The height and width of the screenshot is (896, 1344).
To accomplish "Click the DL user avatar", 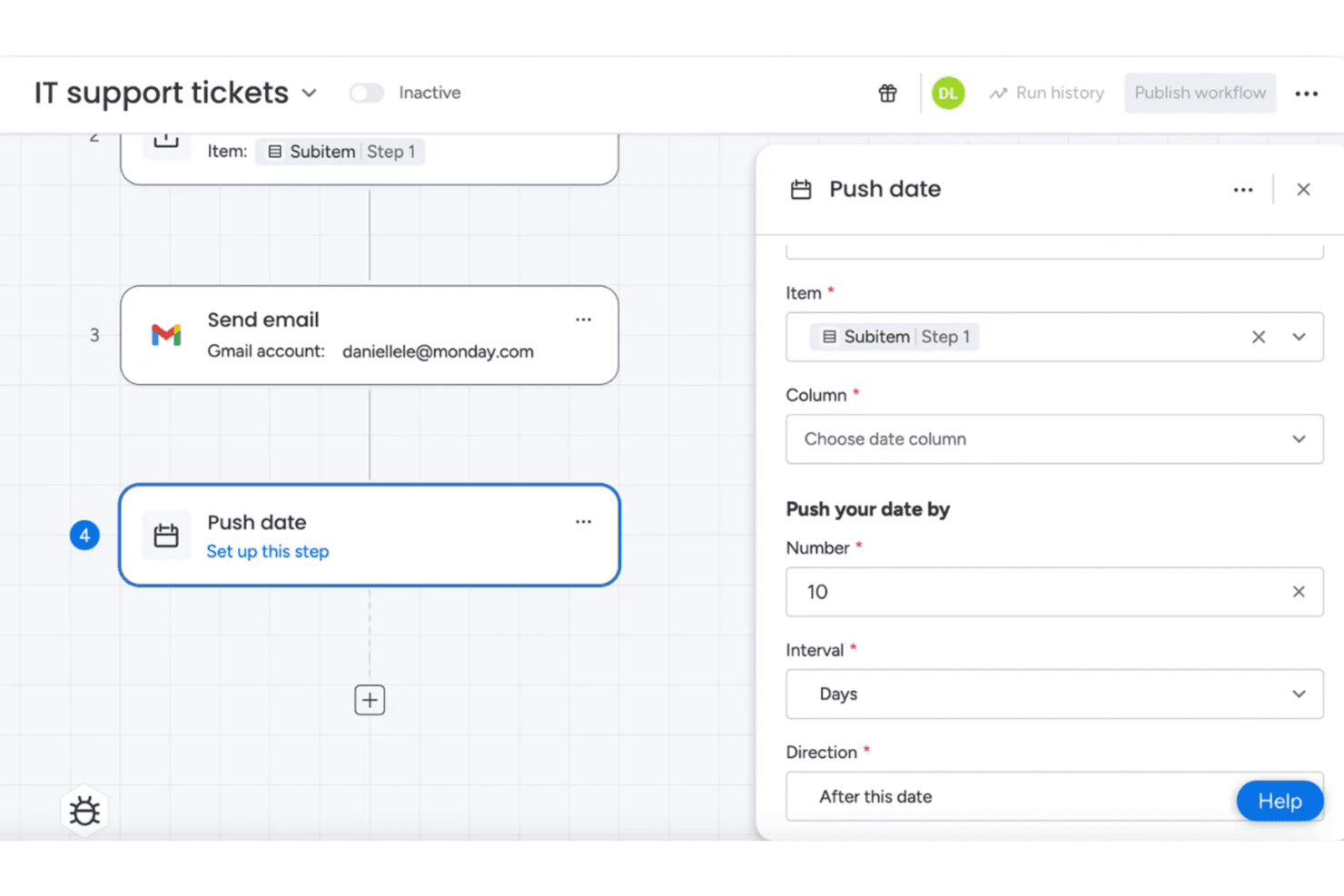I will click(x=948, y=93).
